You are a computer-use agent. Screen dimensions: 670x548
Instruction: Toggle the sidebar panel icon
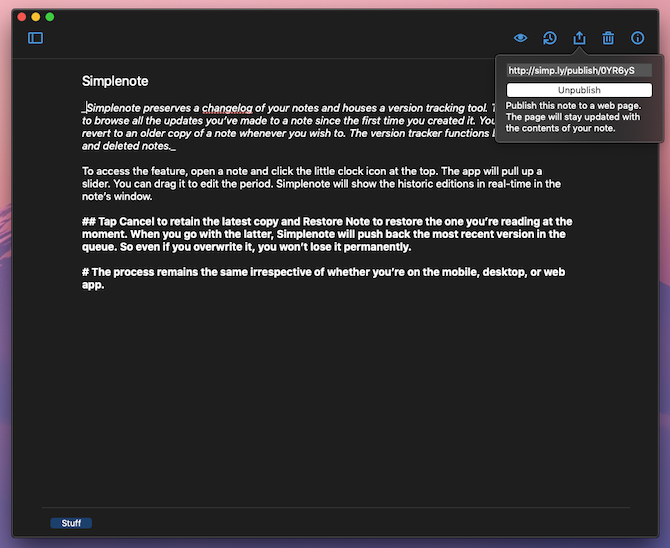click(35, 38)
